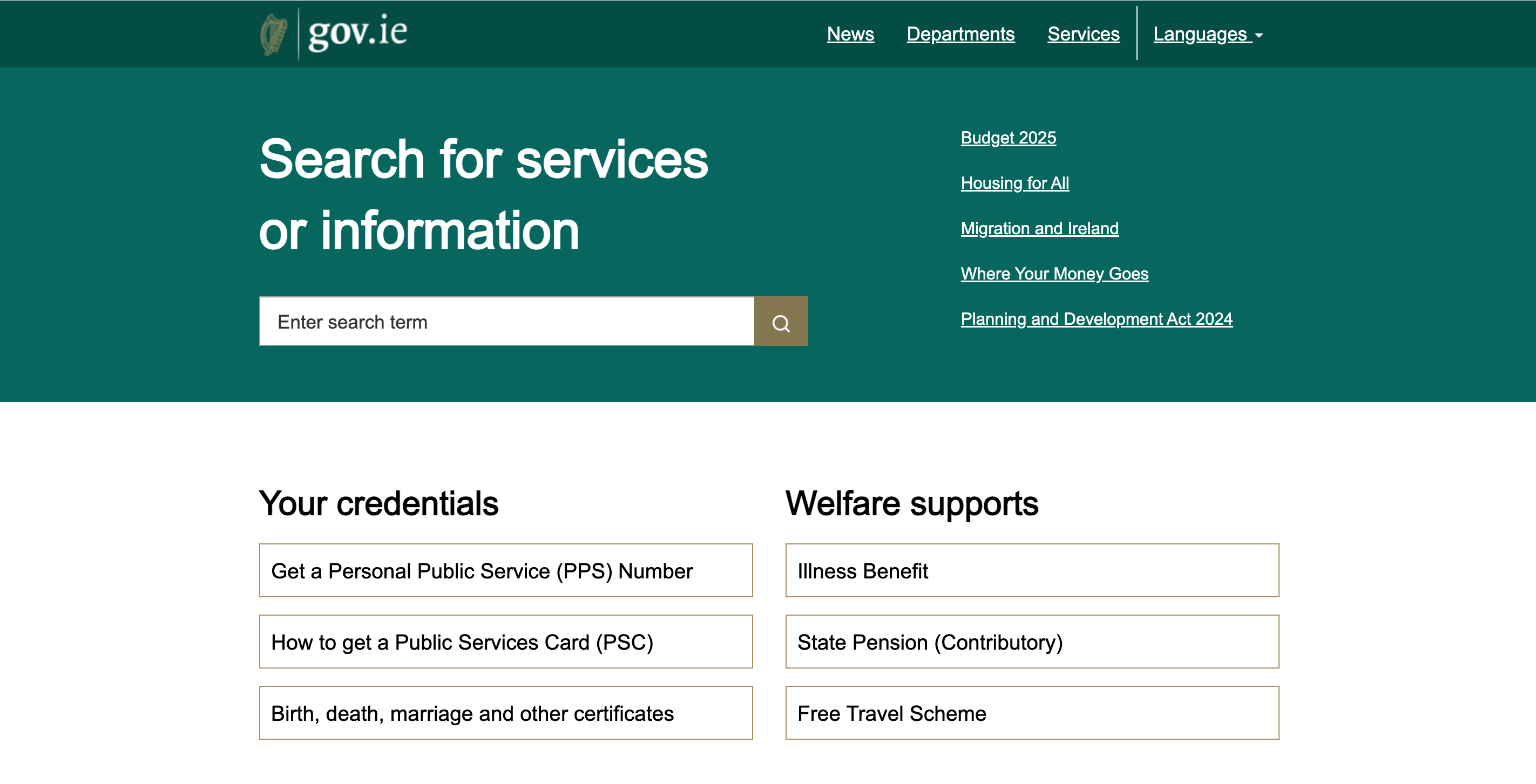1536x784 pixels.
Task: Open the Budget 2025 link
Action: pyautogui.click(x=1007, y=138)
